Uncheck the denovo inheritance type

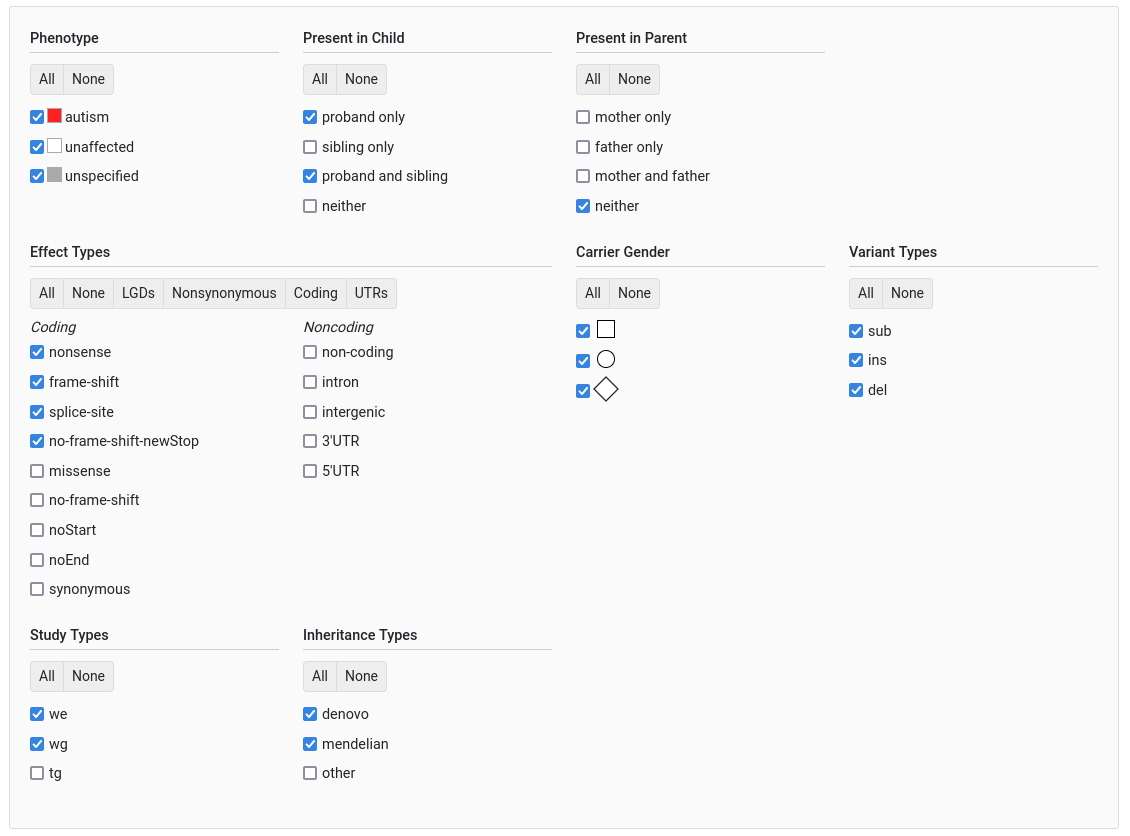click(x=310, y=714)
